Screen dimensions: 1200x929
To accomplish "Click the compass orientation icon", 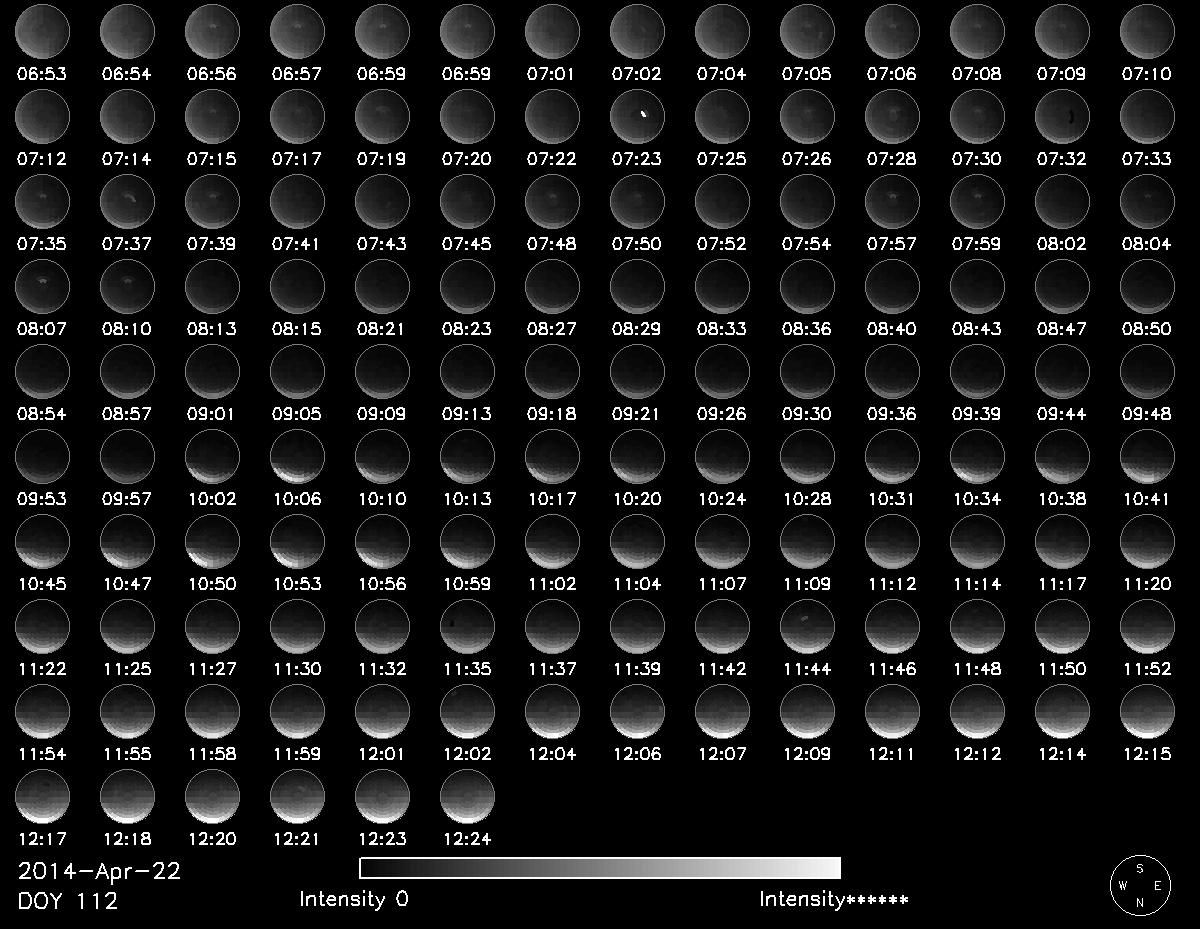I will click(1139, 885).
